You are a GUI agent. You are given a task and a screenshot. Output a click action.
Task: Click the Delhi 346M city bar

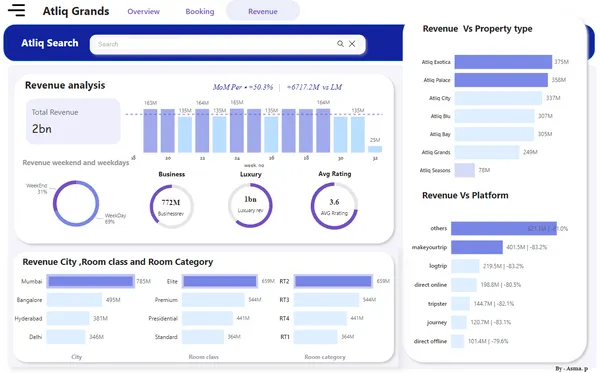[66, 337]
